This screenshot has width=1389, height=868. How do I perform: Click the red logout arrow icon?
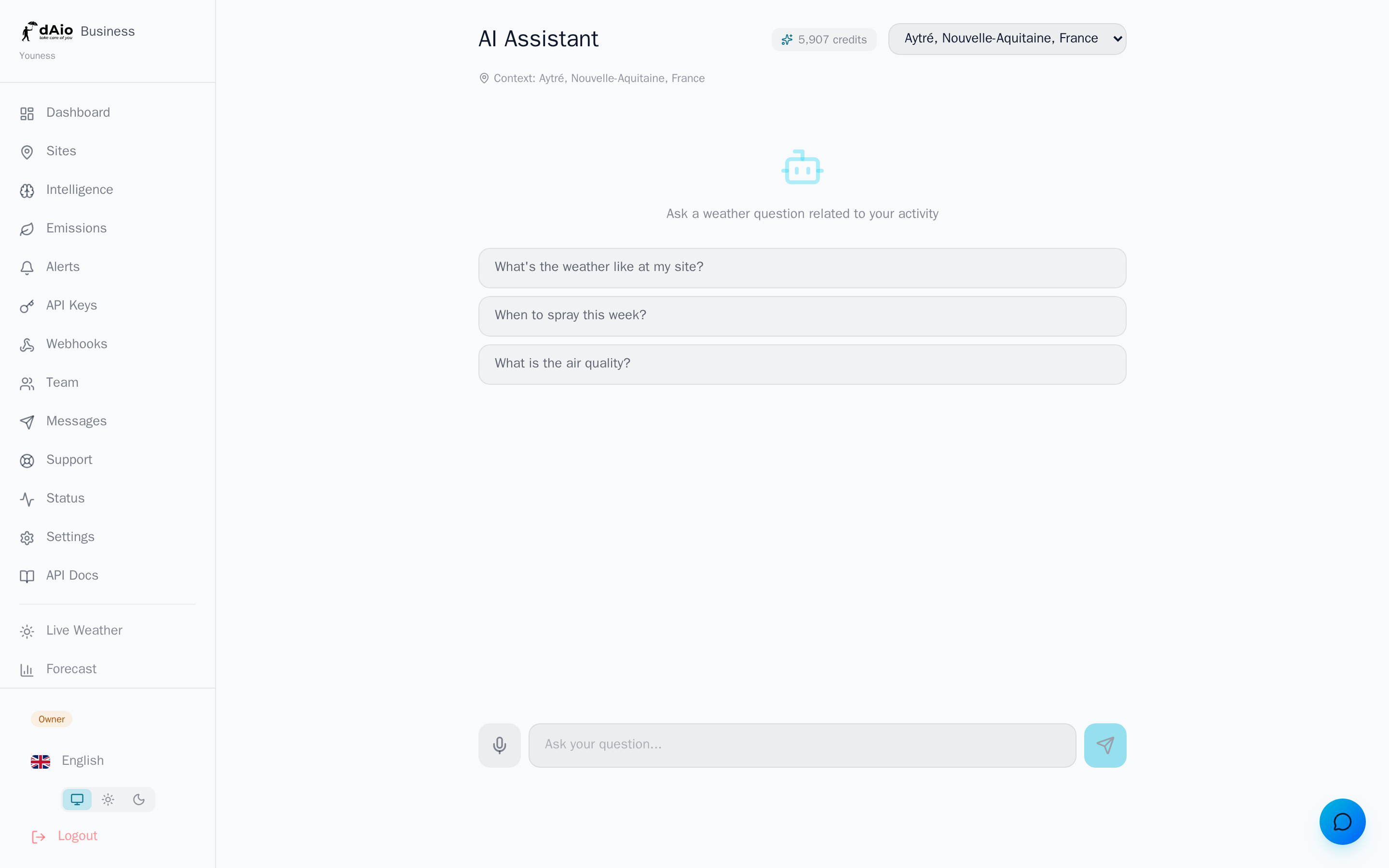[39, 837]
